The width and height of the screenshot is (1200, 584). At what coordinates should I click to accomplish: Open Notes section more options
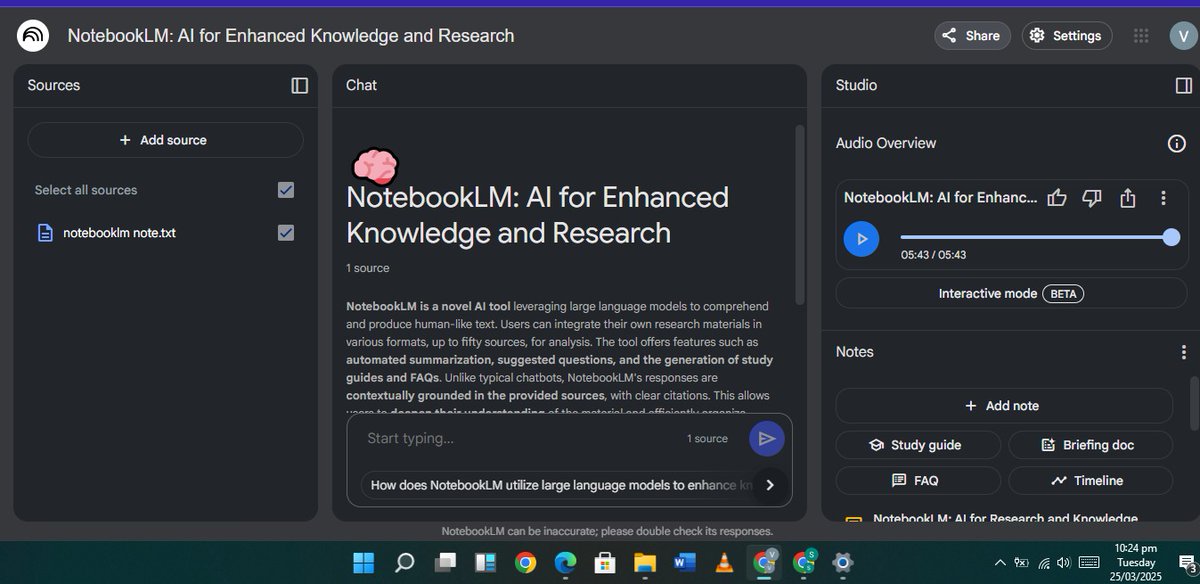coord(1184,352)
